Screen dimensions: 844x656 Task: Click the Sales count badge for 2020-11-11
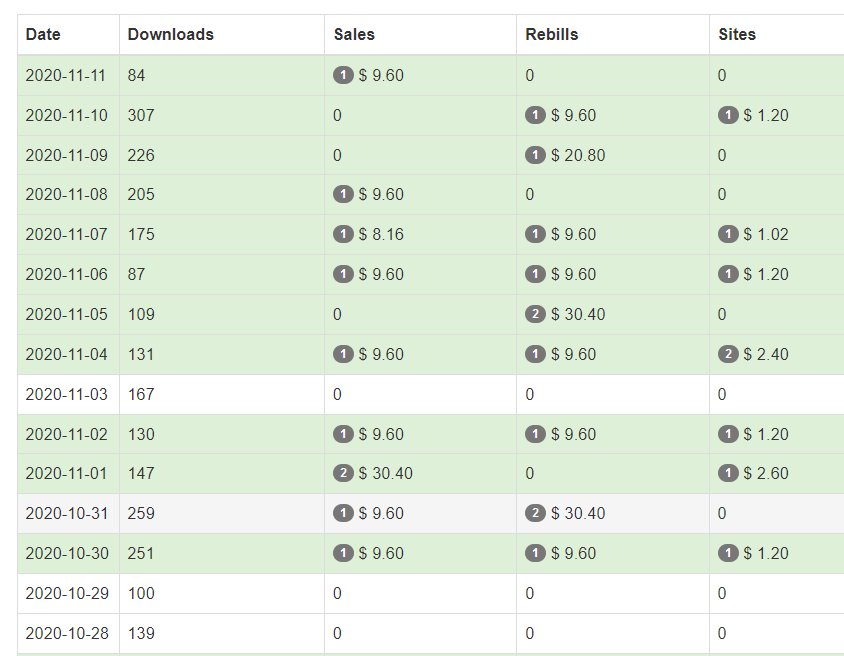[x=343, y=75]
